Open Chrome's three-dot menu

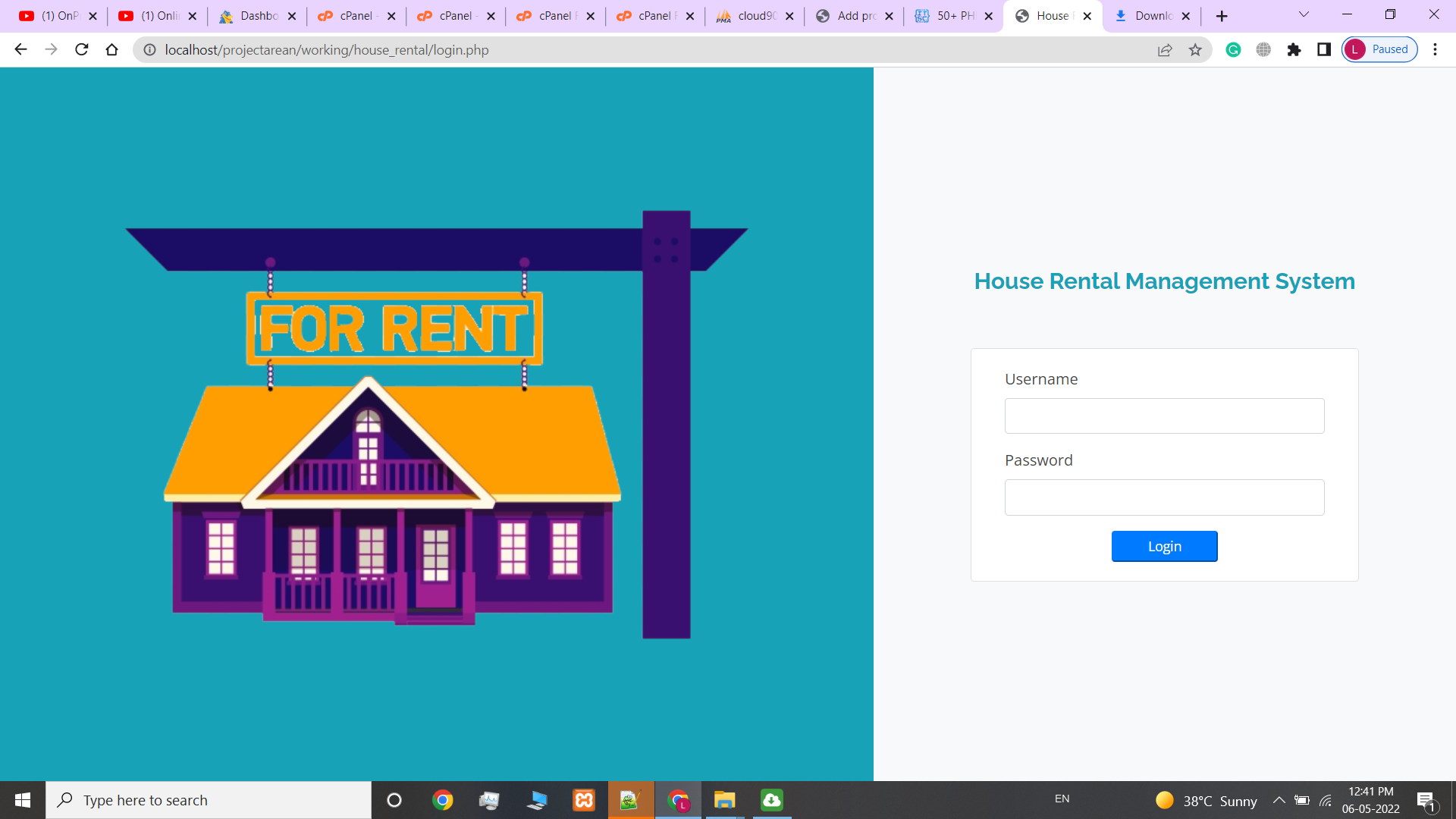click(x=1435, y=49)
